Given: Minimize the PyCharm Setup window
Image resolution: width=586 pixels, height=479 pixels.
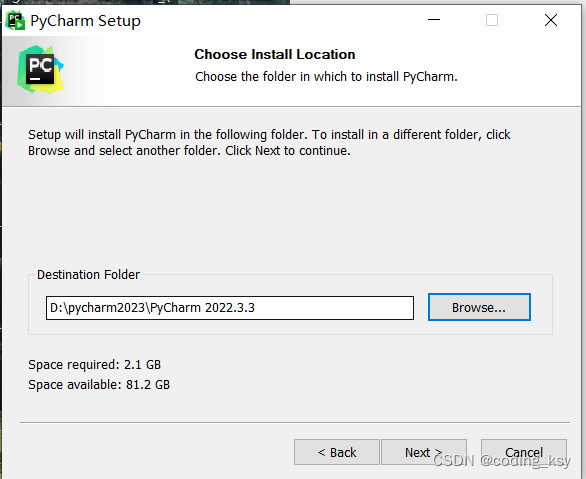Looking at the screenshot, I should tap(434, 20).
